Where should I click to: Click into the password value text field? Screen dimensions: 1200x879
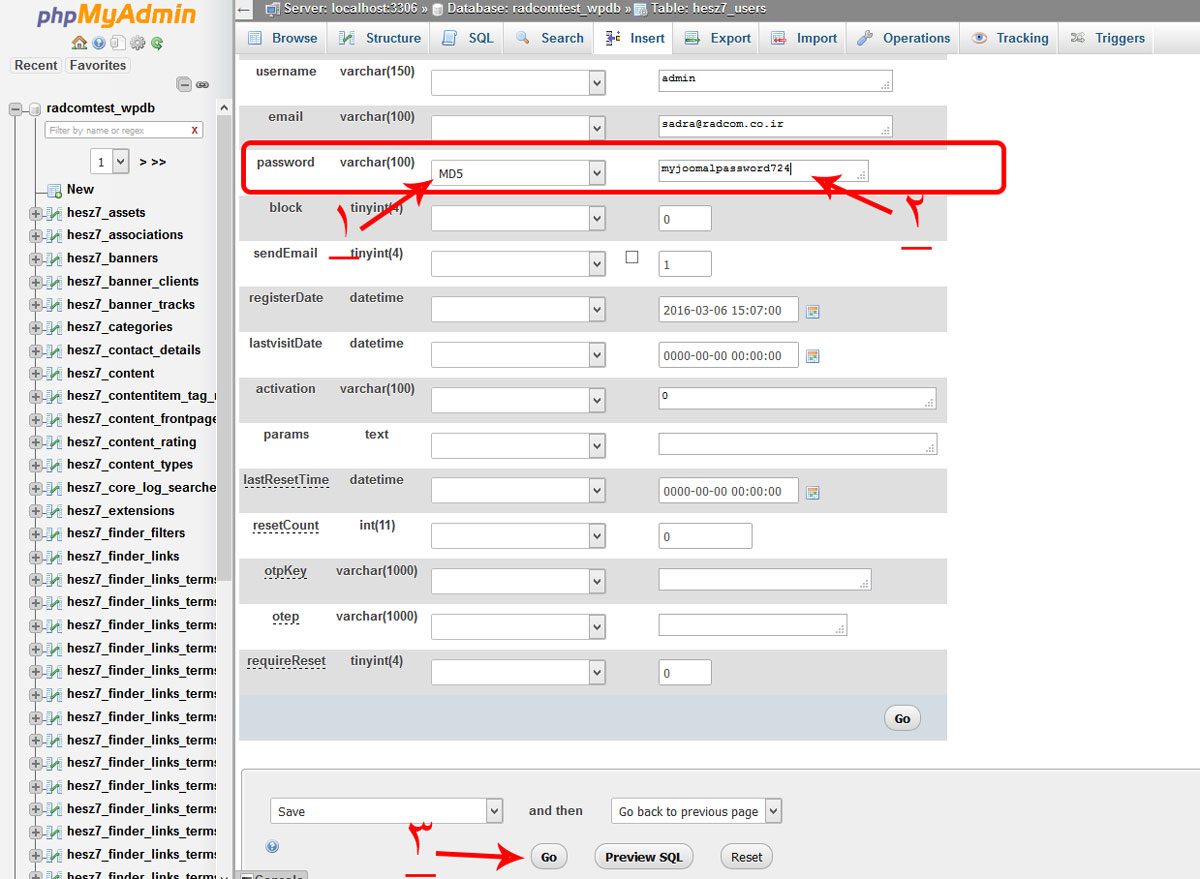(x=762, y=170)
